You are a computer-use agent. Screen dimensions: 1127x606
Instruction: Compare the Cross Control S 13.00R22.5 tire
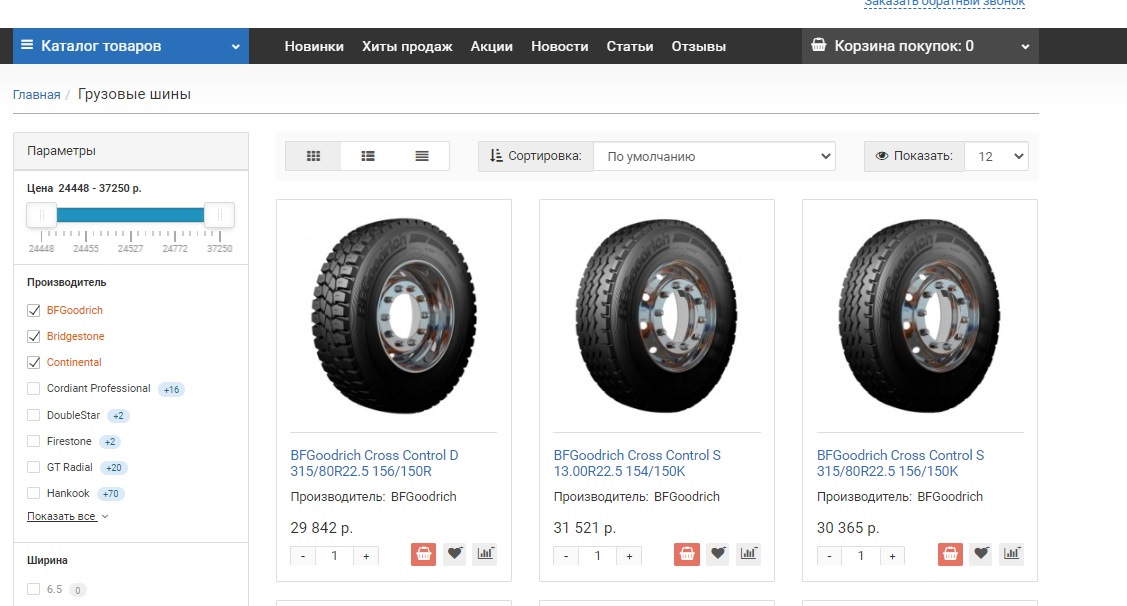748,554
